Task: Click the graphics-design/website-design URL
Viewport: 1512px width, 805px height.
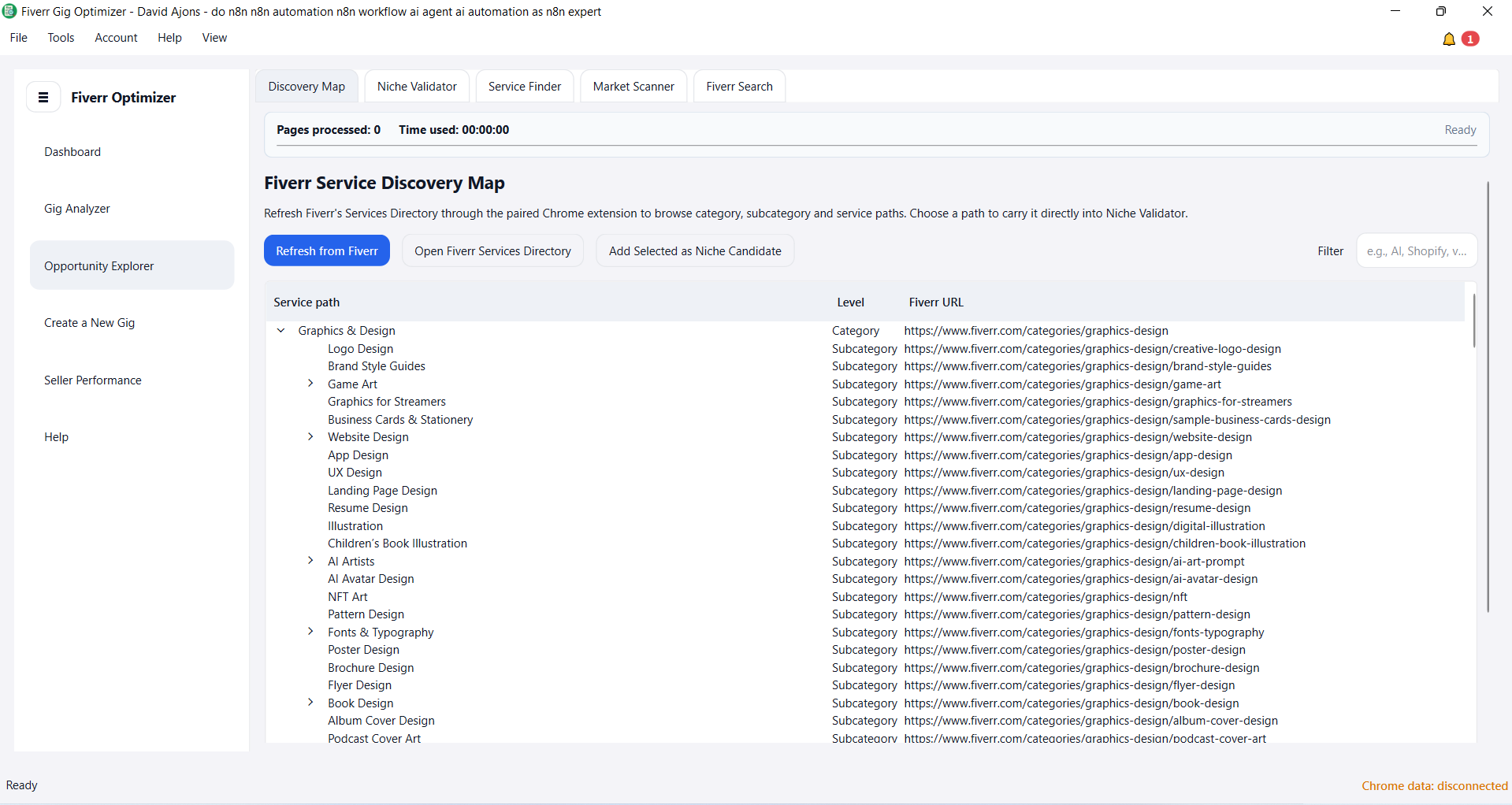Action: pyautogui.click(x=1078, y=437)
